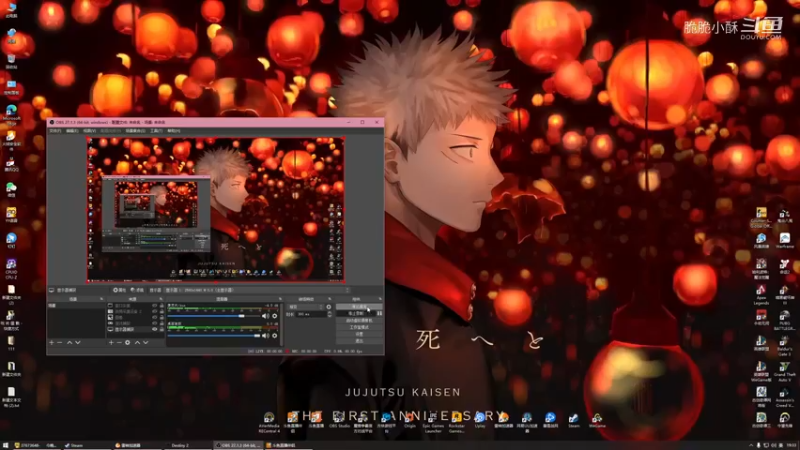Select Apex Legends desktop icon
This screenshot has height=450, width=800.
tap(761, 295)
